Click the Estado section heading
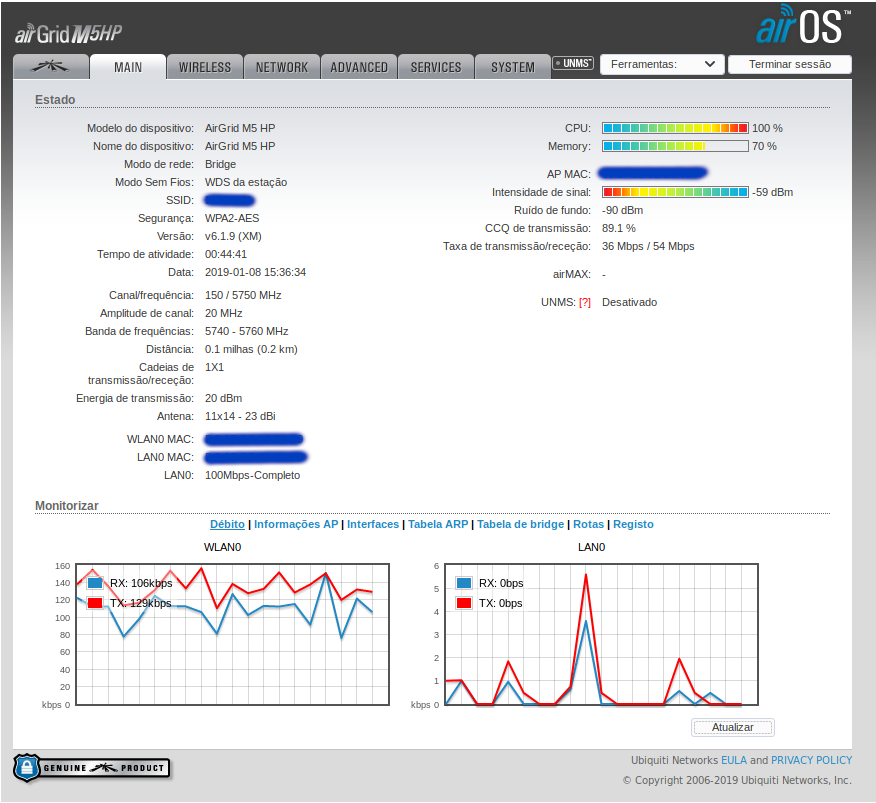The height and width of the screenshot is (803, 876). point(55,99)
